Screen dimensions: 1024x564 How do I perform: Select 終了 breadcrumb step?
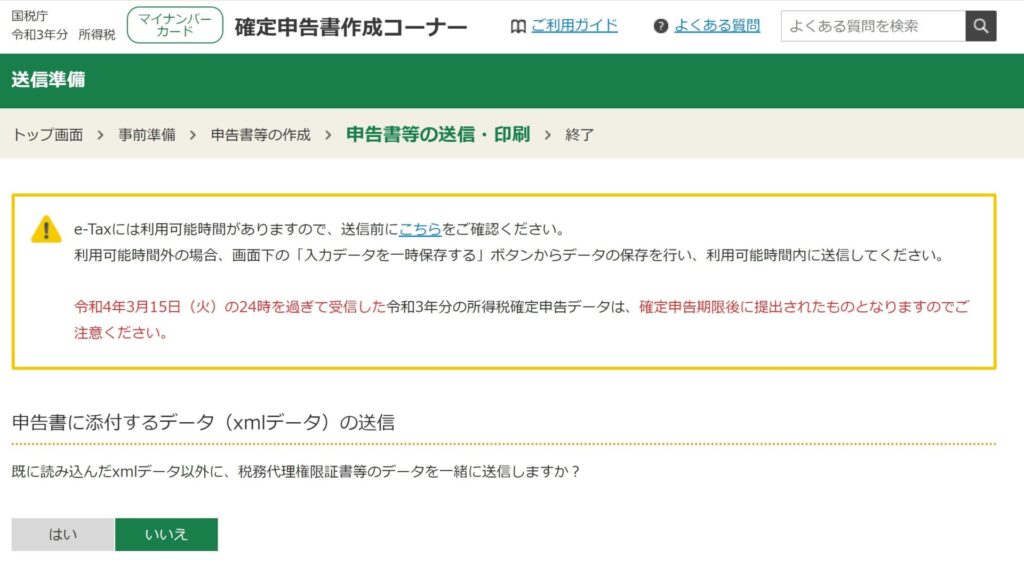580,134
